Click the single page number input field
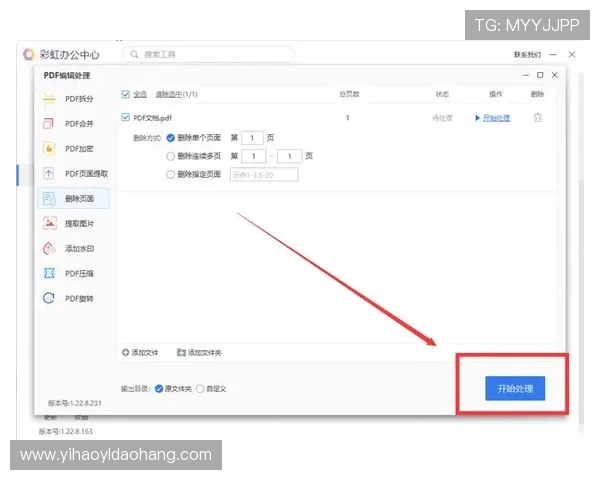600x480 pixels. [252, 138]
